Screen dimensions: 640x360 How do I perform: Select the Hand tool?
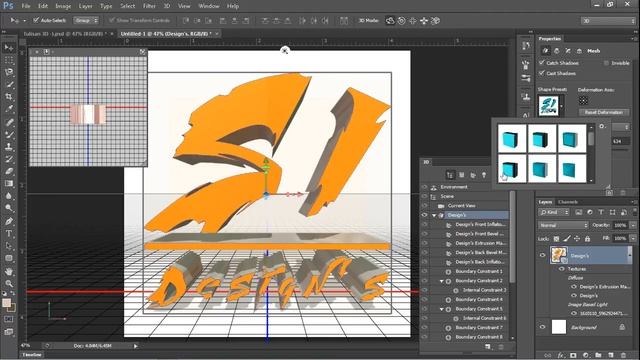click(9, 271)
